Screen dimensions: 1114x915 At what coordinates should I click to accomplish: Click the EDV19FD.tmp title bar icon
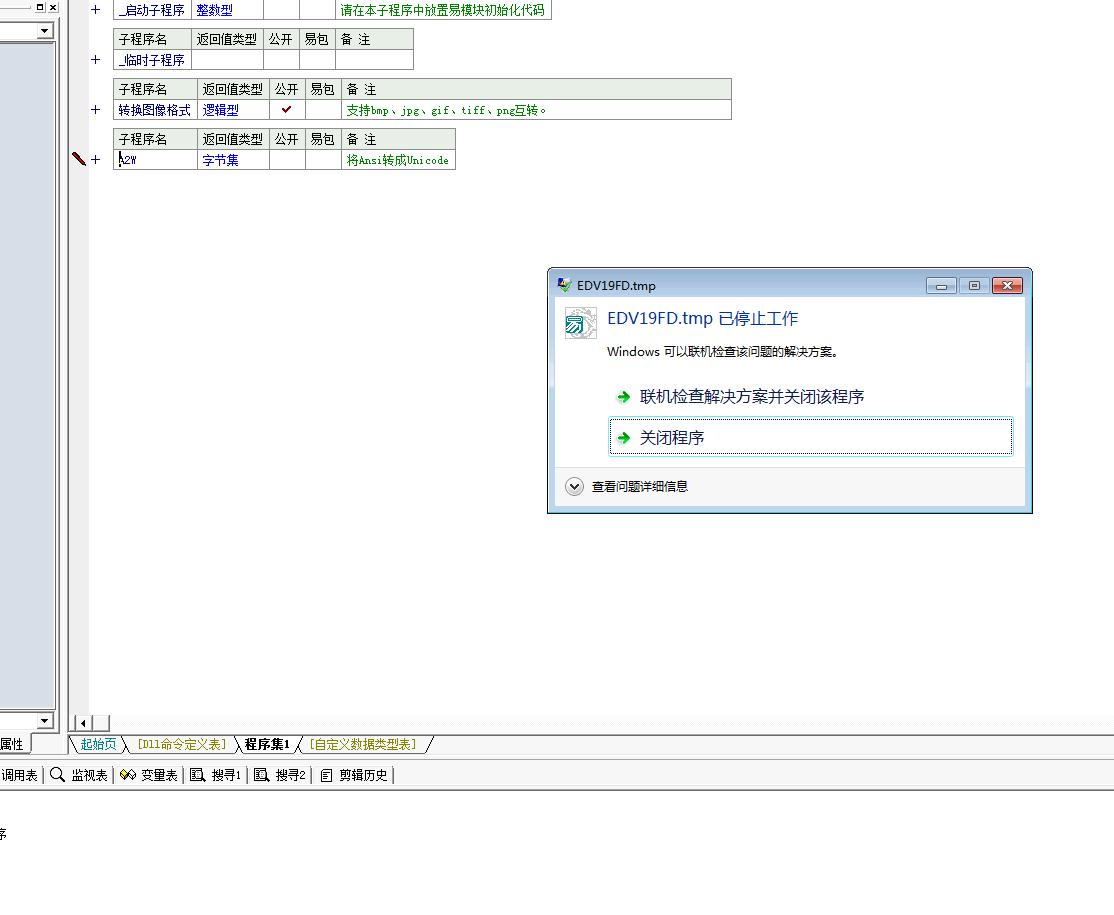tap(564, 285)
